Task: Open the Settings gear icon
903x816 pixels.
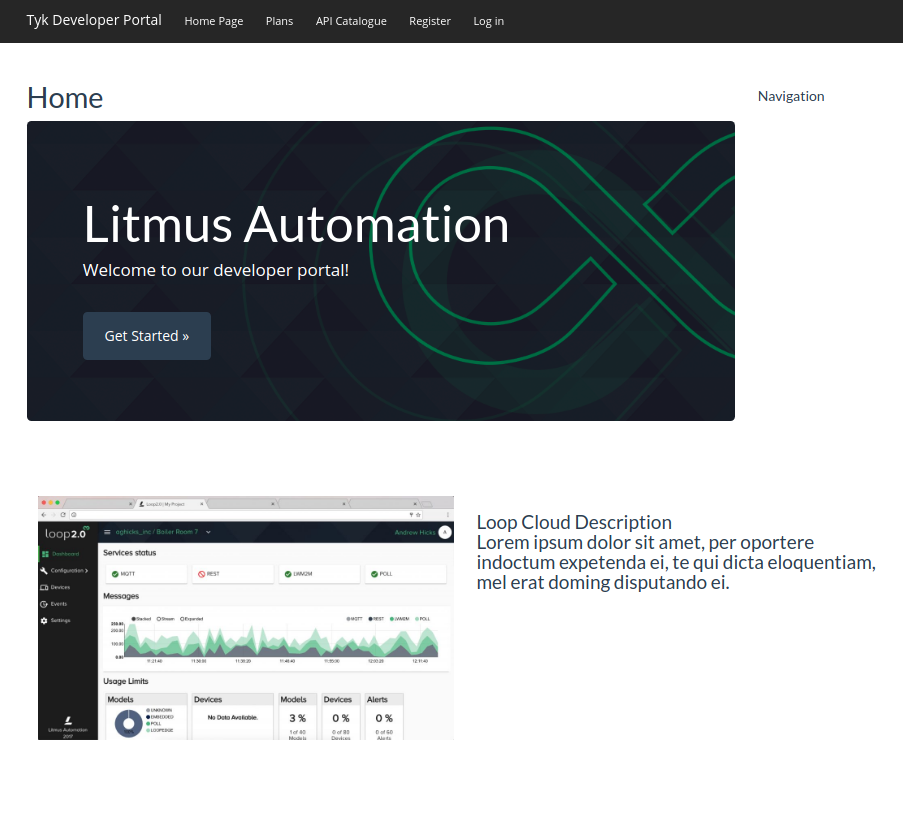Action: coord(44,621)
